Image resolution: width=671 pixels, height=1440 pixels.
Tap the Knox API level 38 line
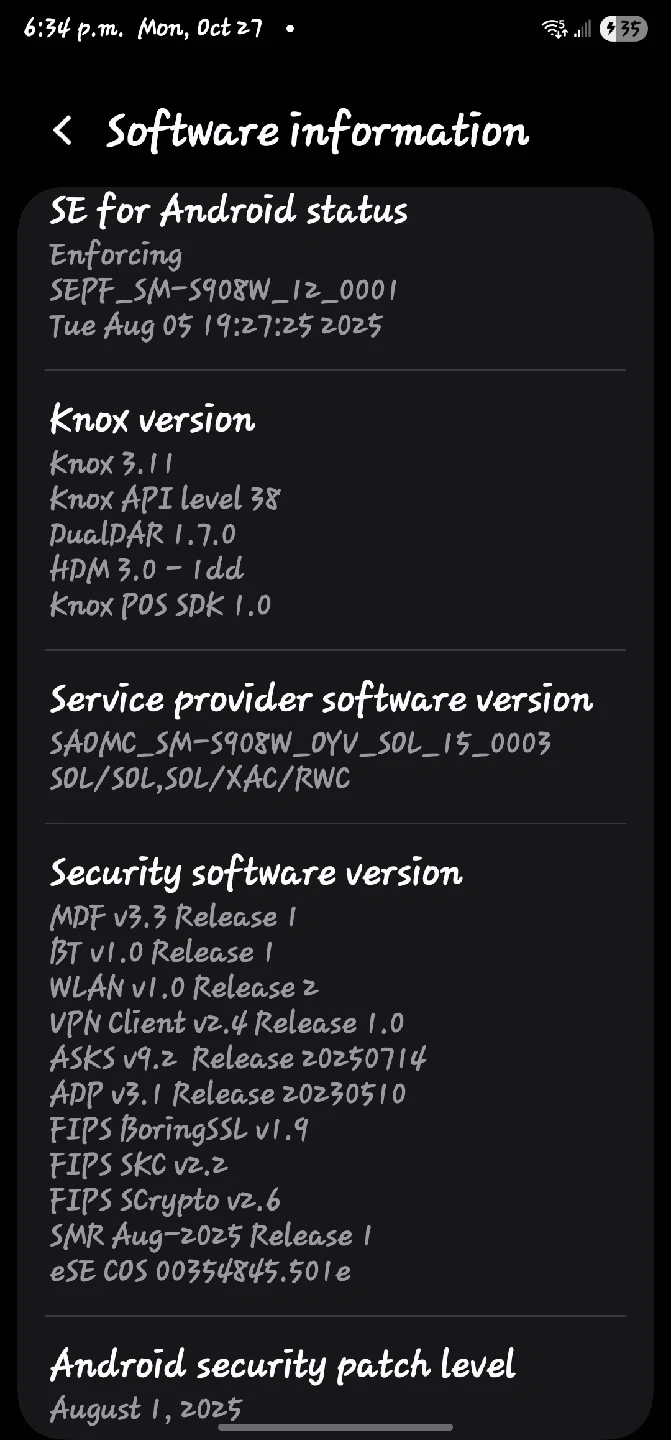coord(165,498)
